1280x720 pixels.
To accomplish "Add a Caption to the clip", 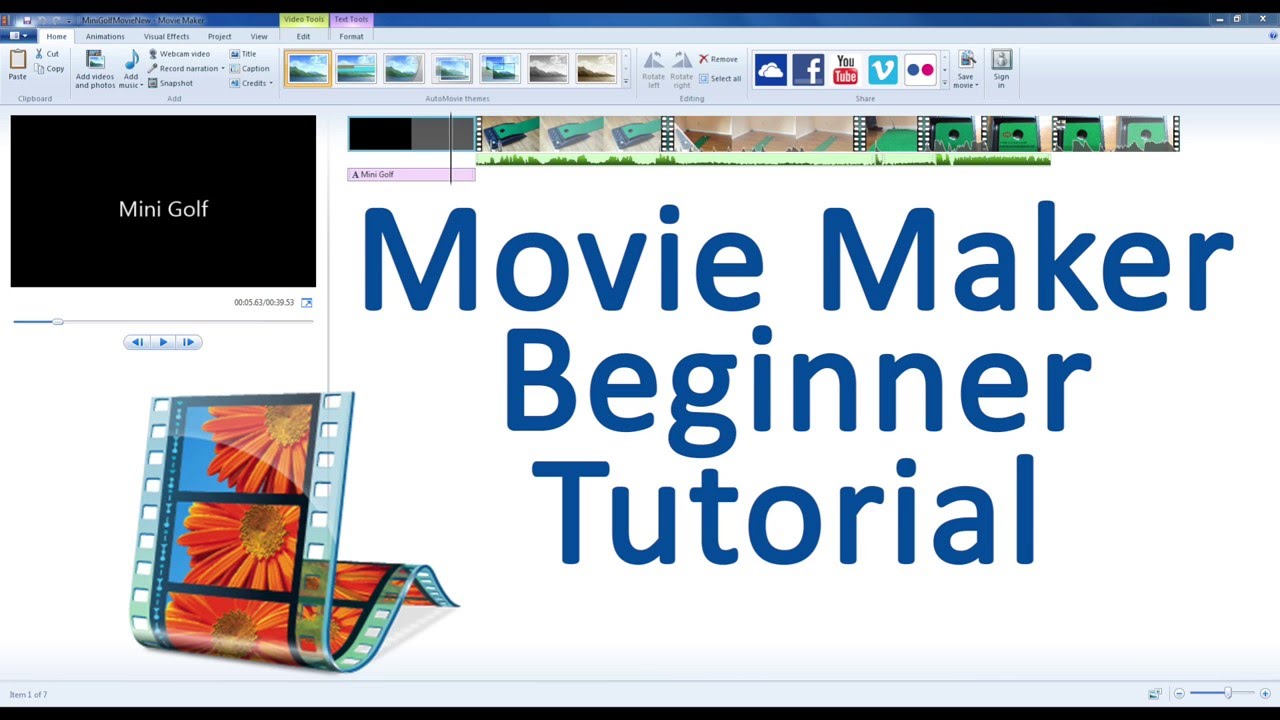I will point(249,69).
